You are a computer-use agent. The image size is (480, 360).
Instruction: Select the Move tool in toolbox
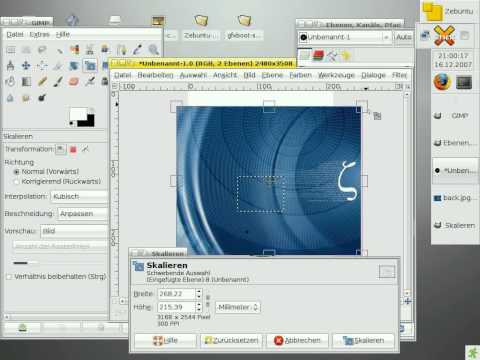(x=26, y=66)
